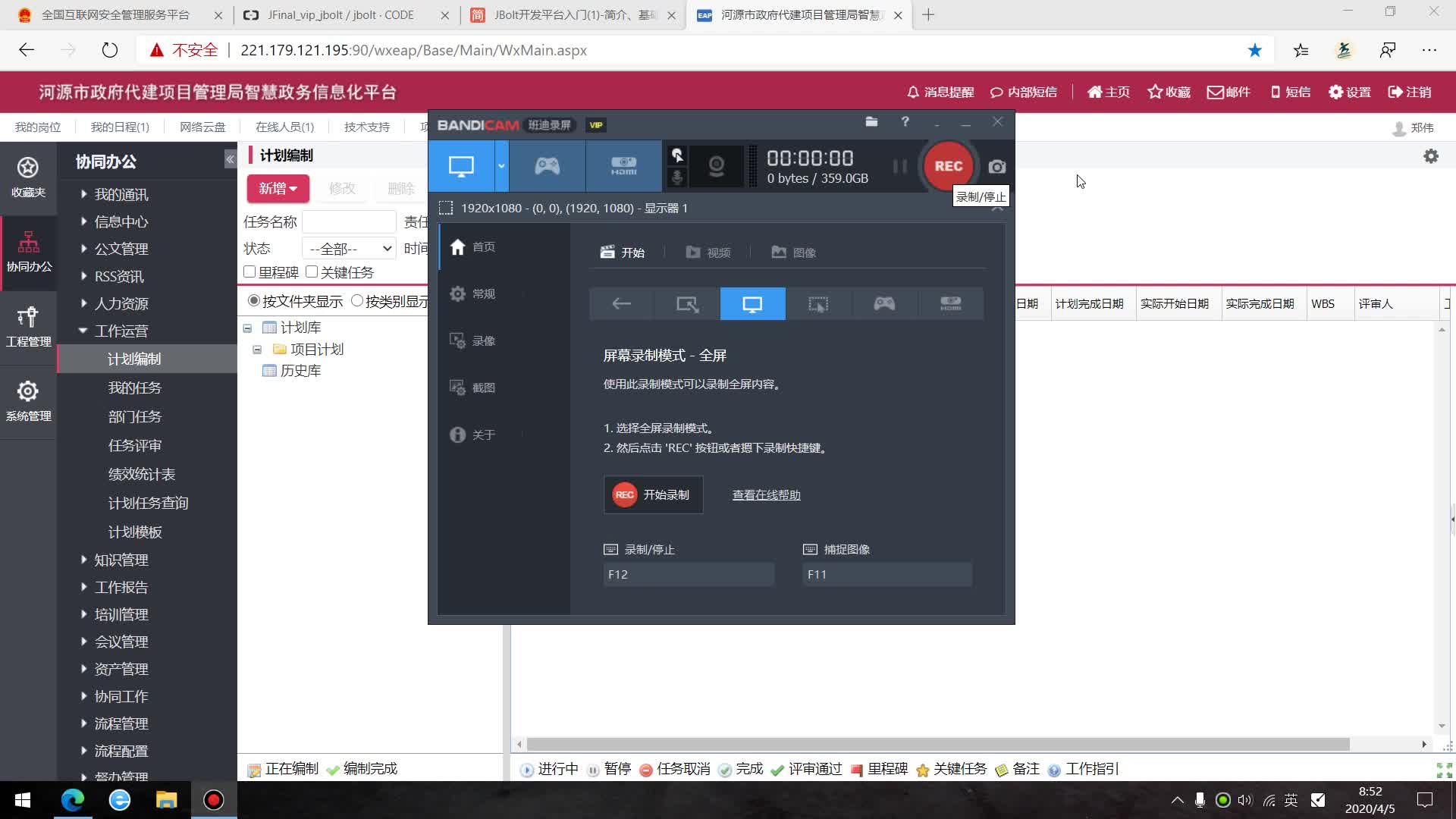This screenshot has width=1456, height=819.
Task: Switch to 视频 tab in Bandicam home
Action: 708,253
